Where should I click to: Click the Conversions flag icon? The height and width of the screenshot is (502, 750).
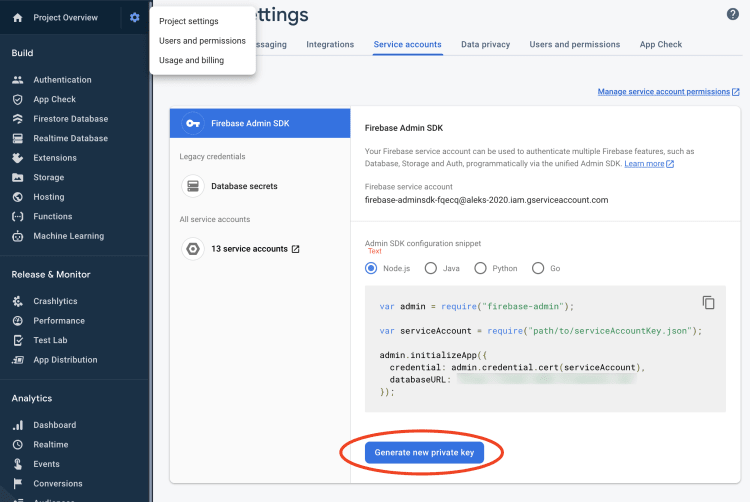coord(18,484)
